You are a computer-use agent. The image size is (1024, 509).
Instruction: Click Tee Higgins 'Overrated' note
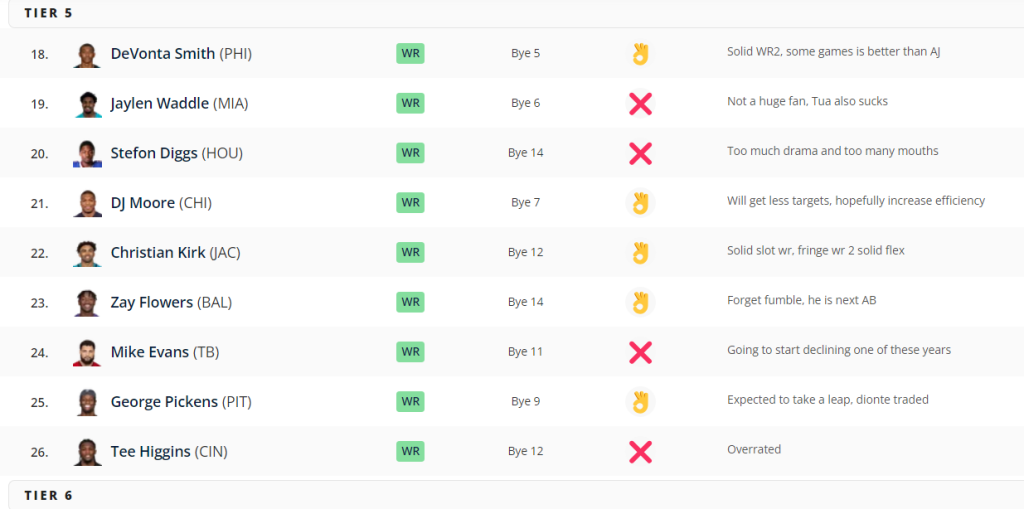click(x=754, y=450)
